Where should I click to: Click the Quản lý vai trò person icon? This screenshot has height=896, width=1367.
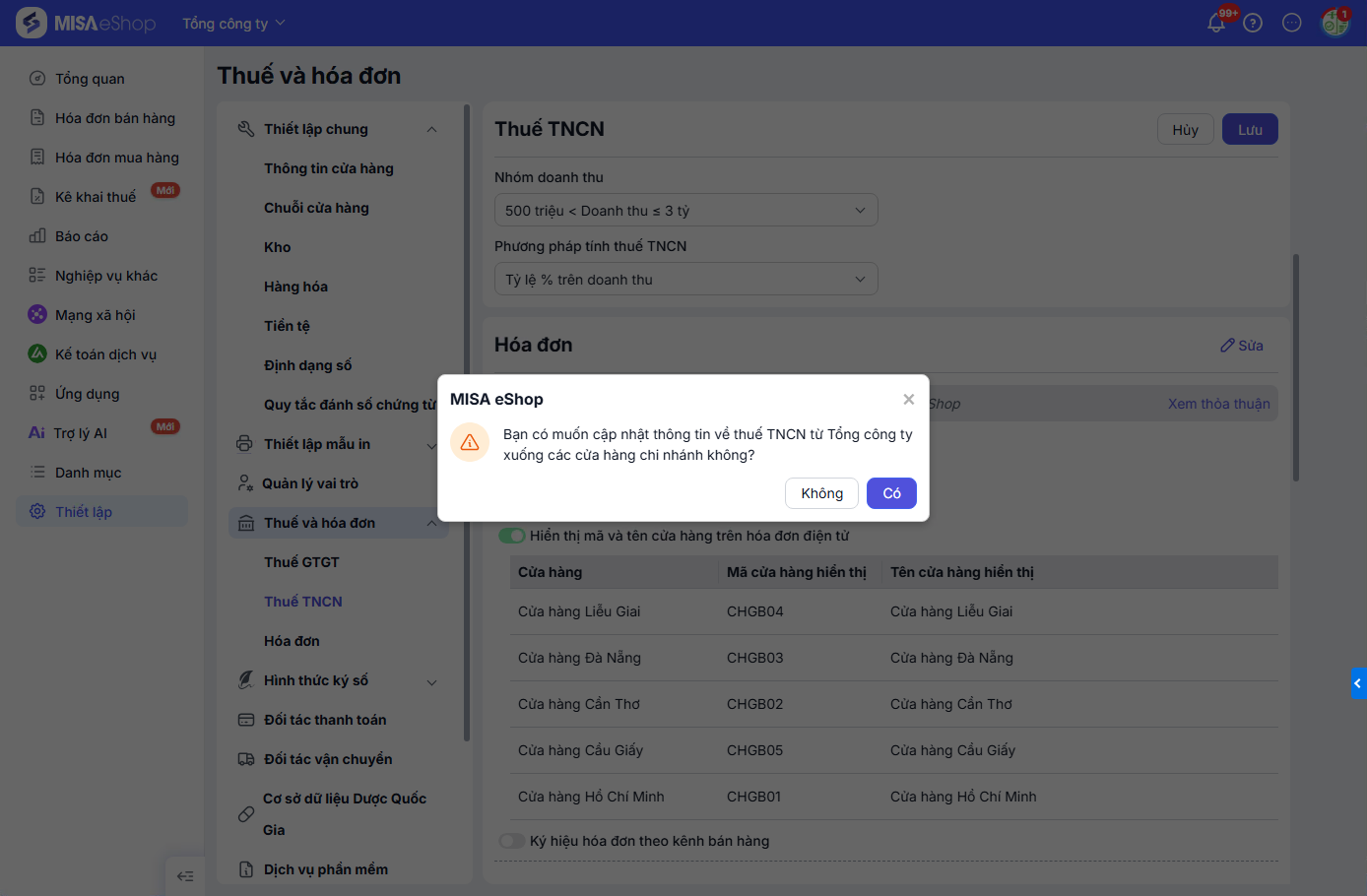(245, 483)
